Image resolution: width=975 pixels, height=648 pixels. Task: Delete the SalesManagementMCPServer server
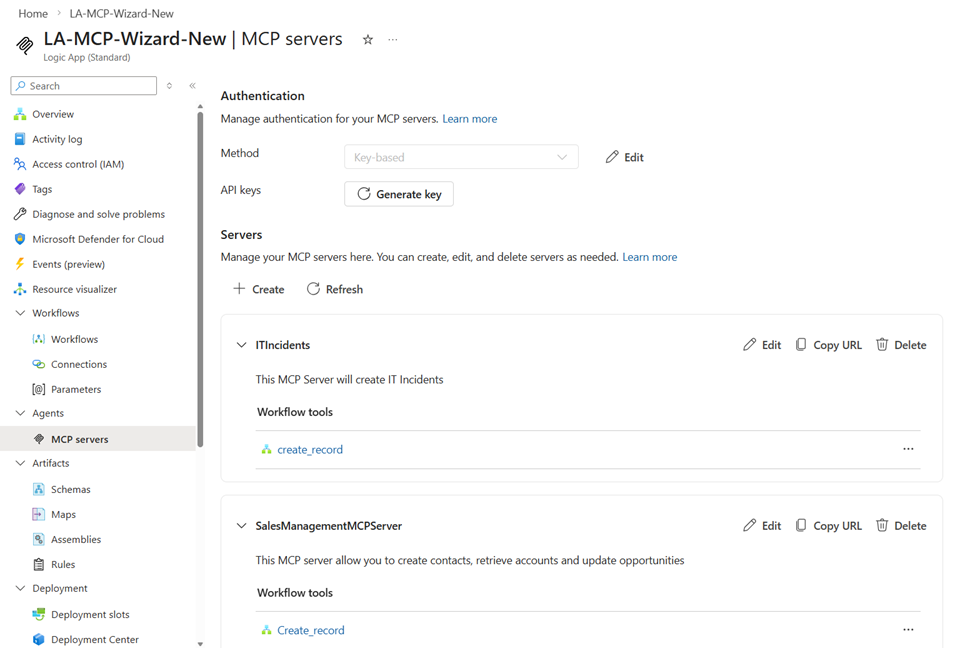[x=901, y=526]
